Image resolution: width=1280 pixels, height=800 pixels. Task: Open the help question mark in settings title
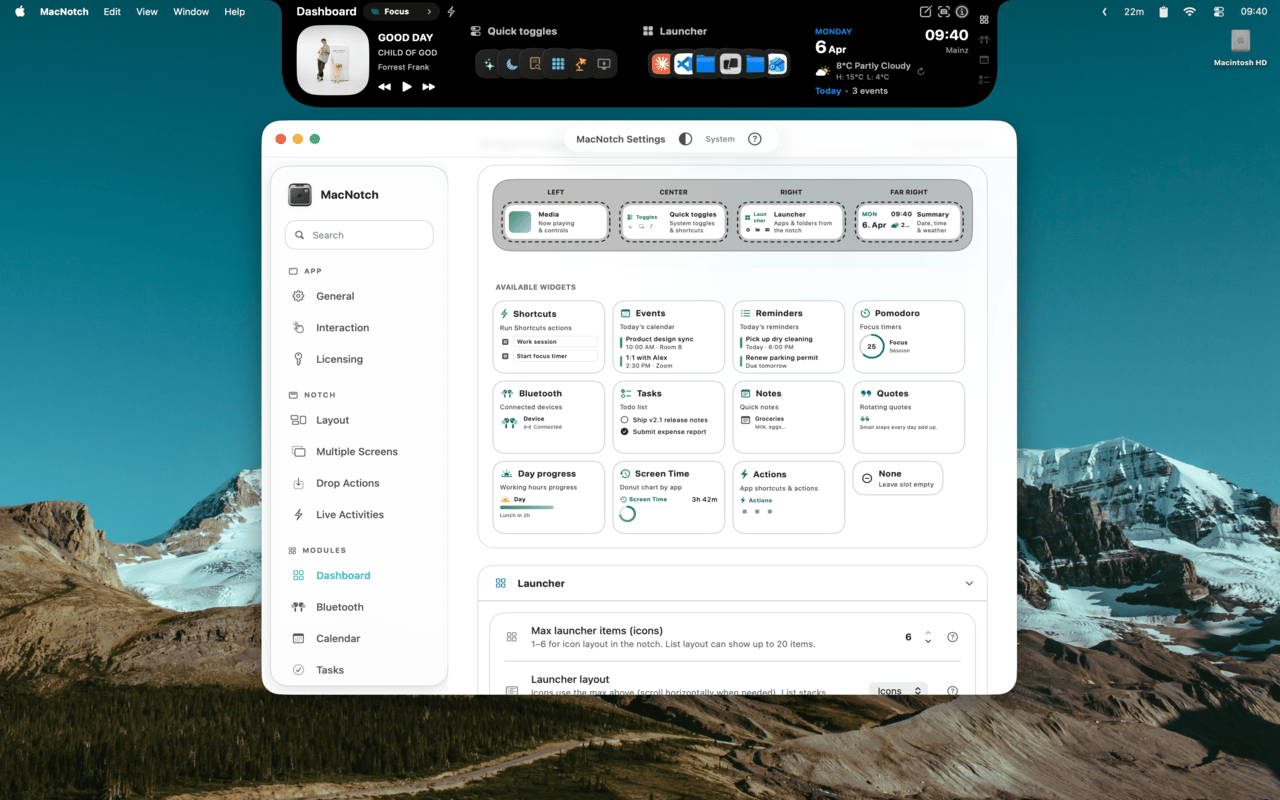[755, 139]
